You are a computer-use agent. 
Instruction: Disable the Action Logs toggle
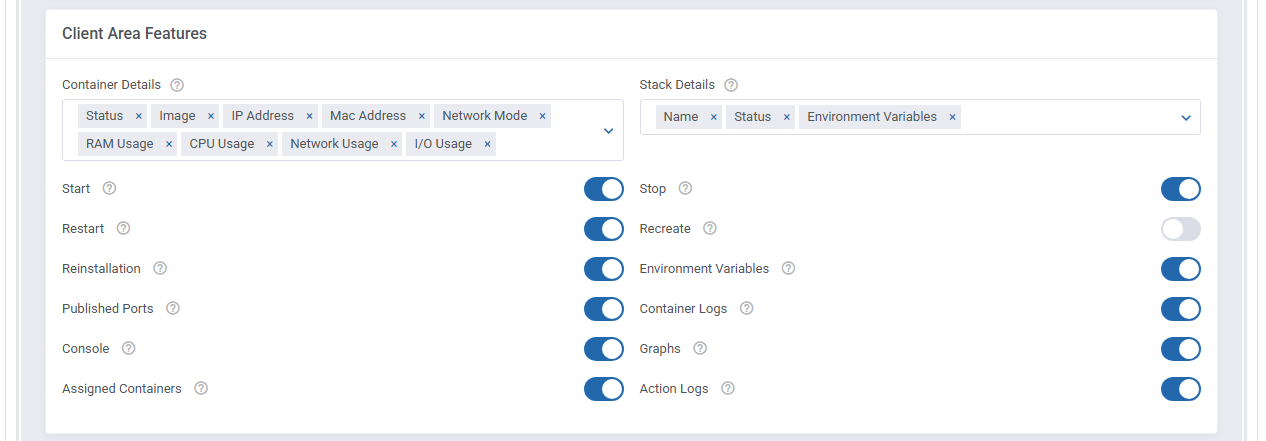click(x=1181, y=389)
